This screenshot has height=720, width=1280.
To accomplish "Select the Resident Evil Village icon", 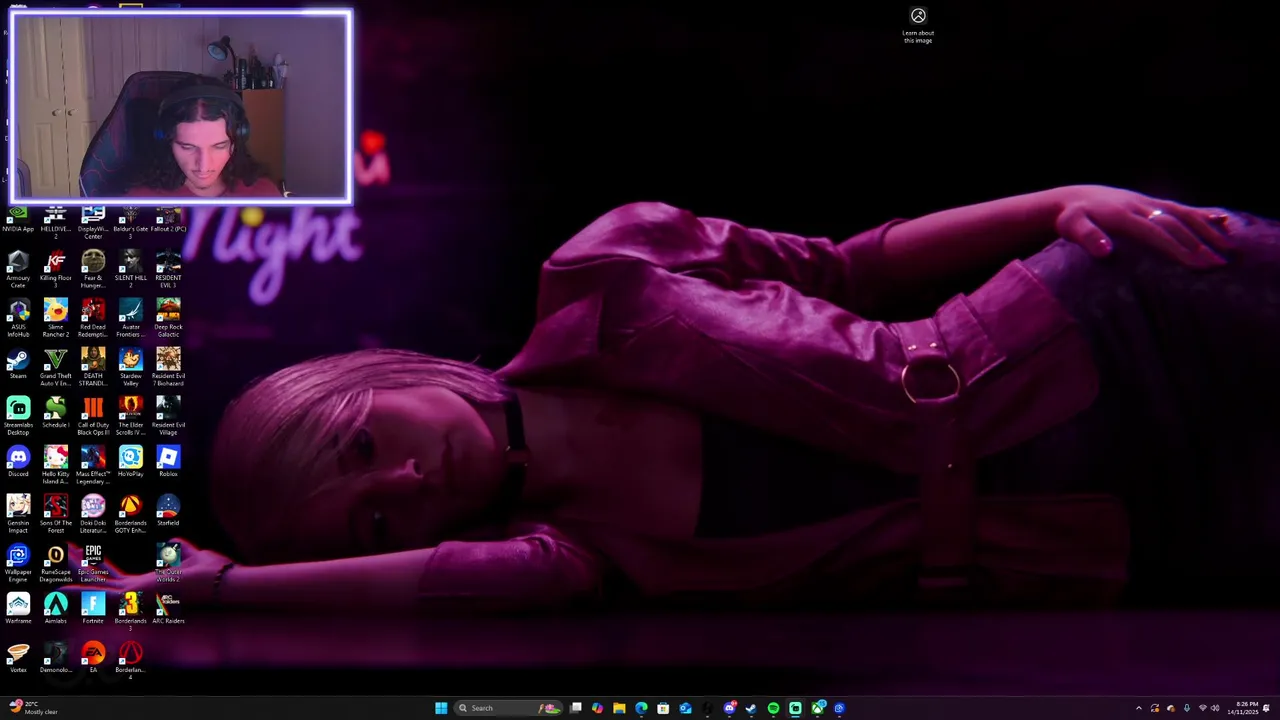I will (168, 416).
